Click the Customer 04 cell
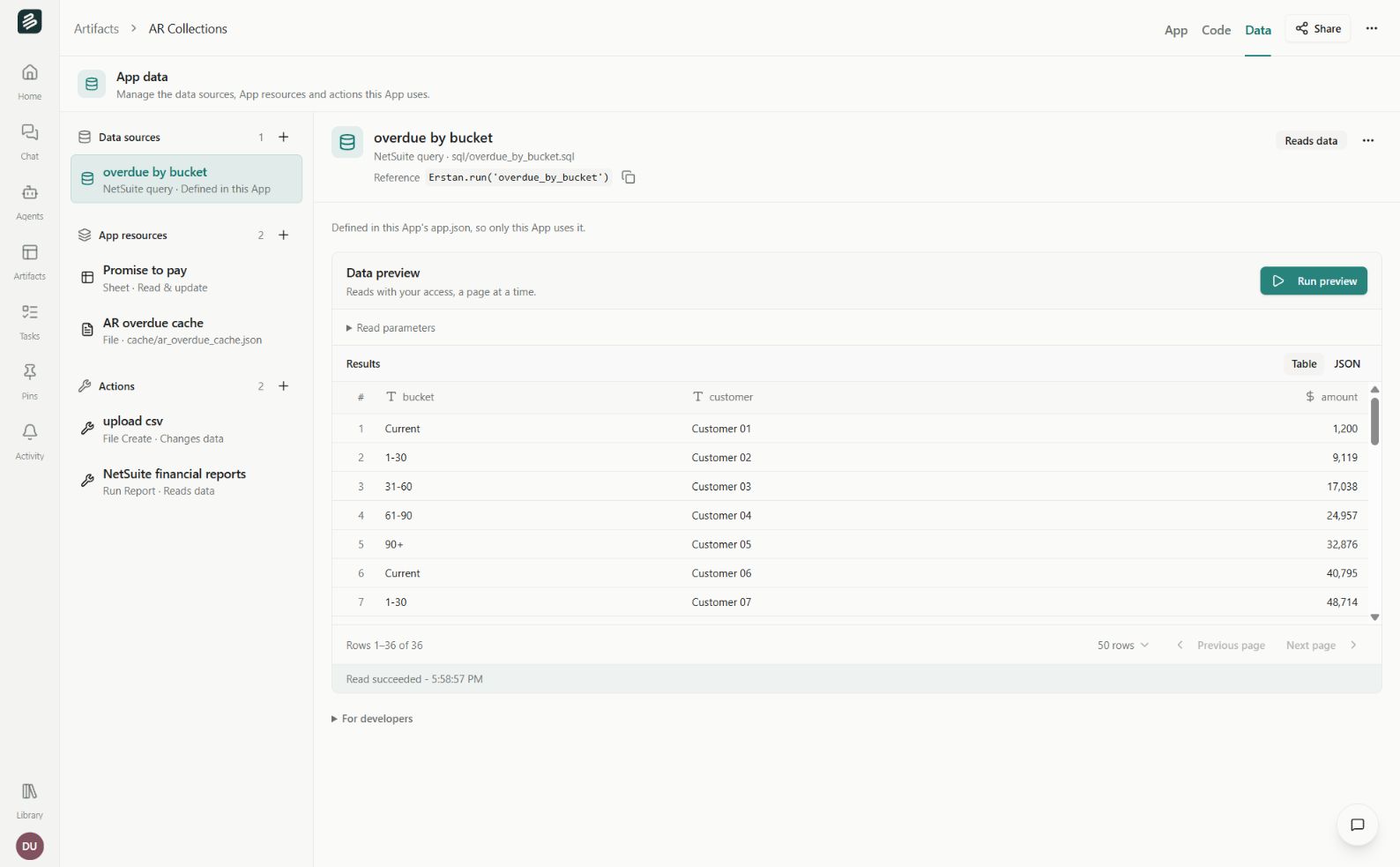1400x867 pixels. click(721, 516)
